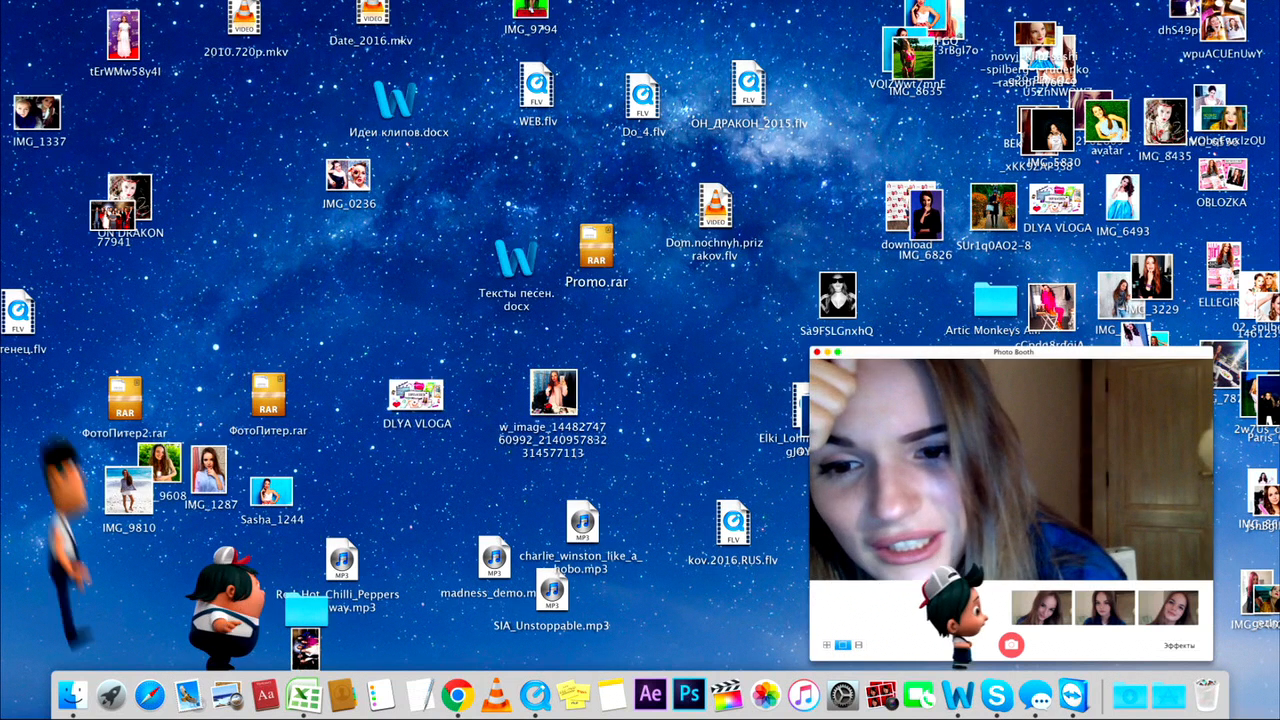
Task: Select single still photo mode in Photo Booth
Action: [x=842, y=645]
